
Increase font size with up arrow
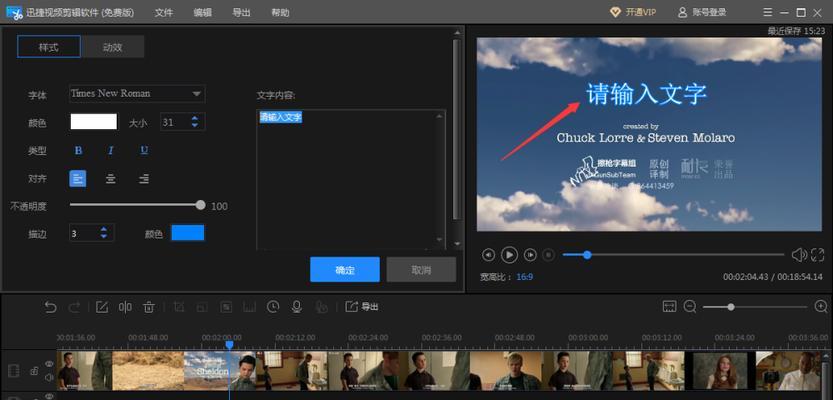click(x=195, y=118)
